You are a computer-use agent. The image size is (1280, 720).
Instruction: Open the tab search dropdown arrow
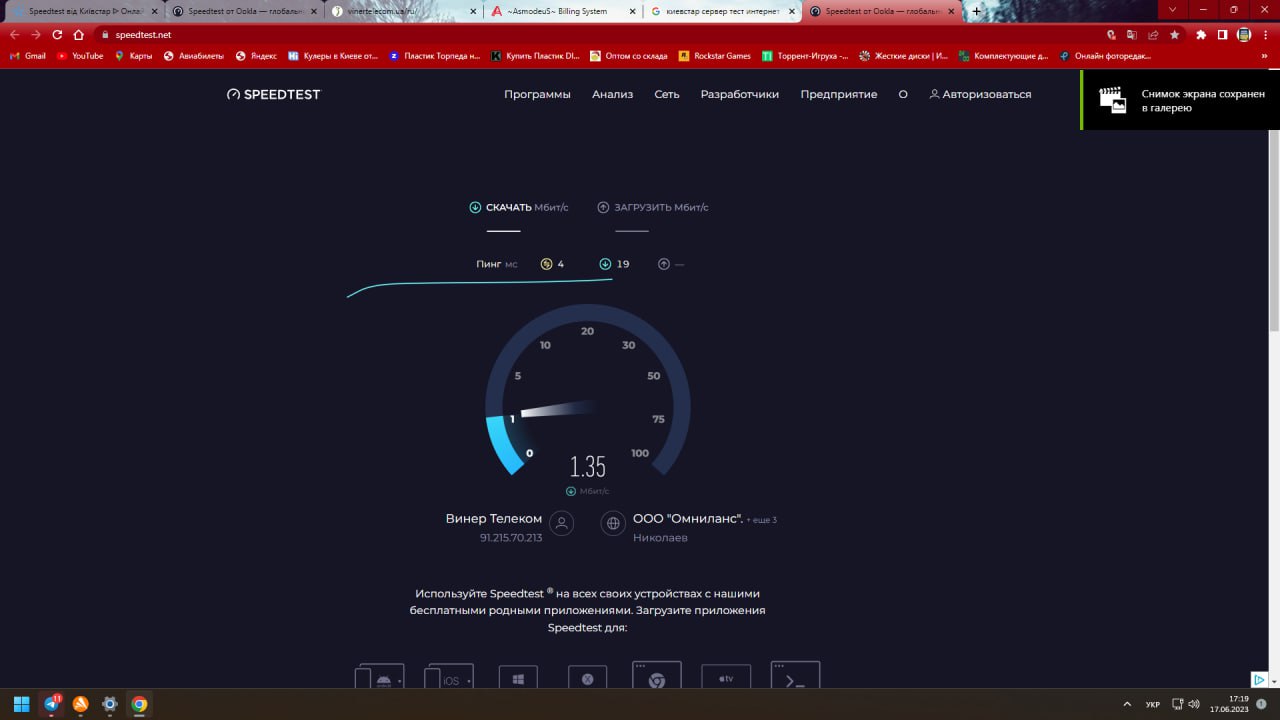coord(1173,10)
